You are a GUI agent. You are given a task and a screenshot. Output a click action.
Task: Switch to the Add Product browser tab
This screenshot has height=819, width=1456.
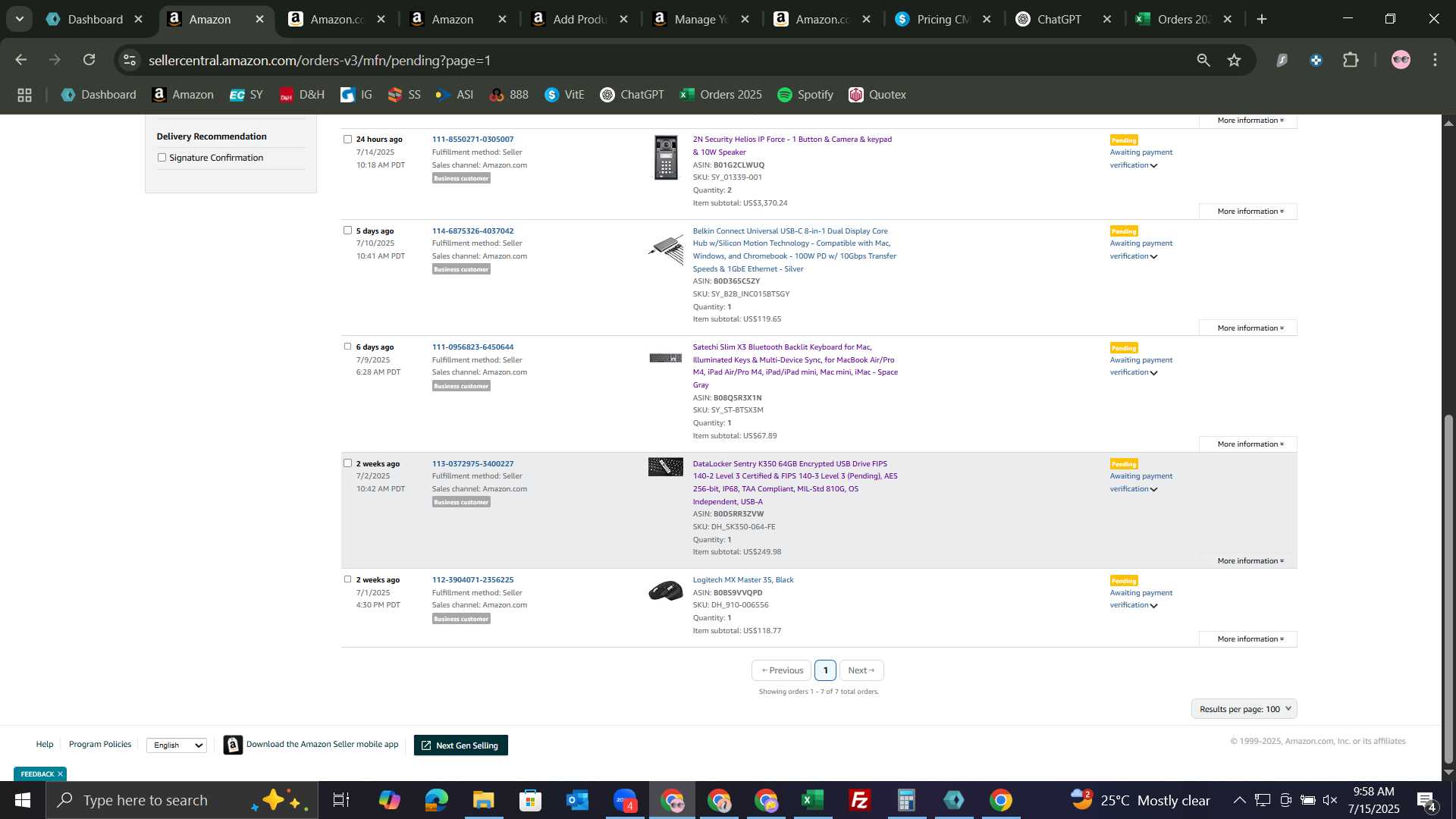[579, 19]
